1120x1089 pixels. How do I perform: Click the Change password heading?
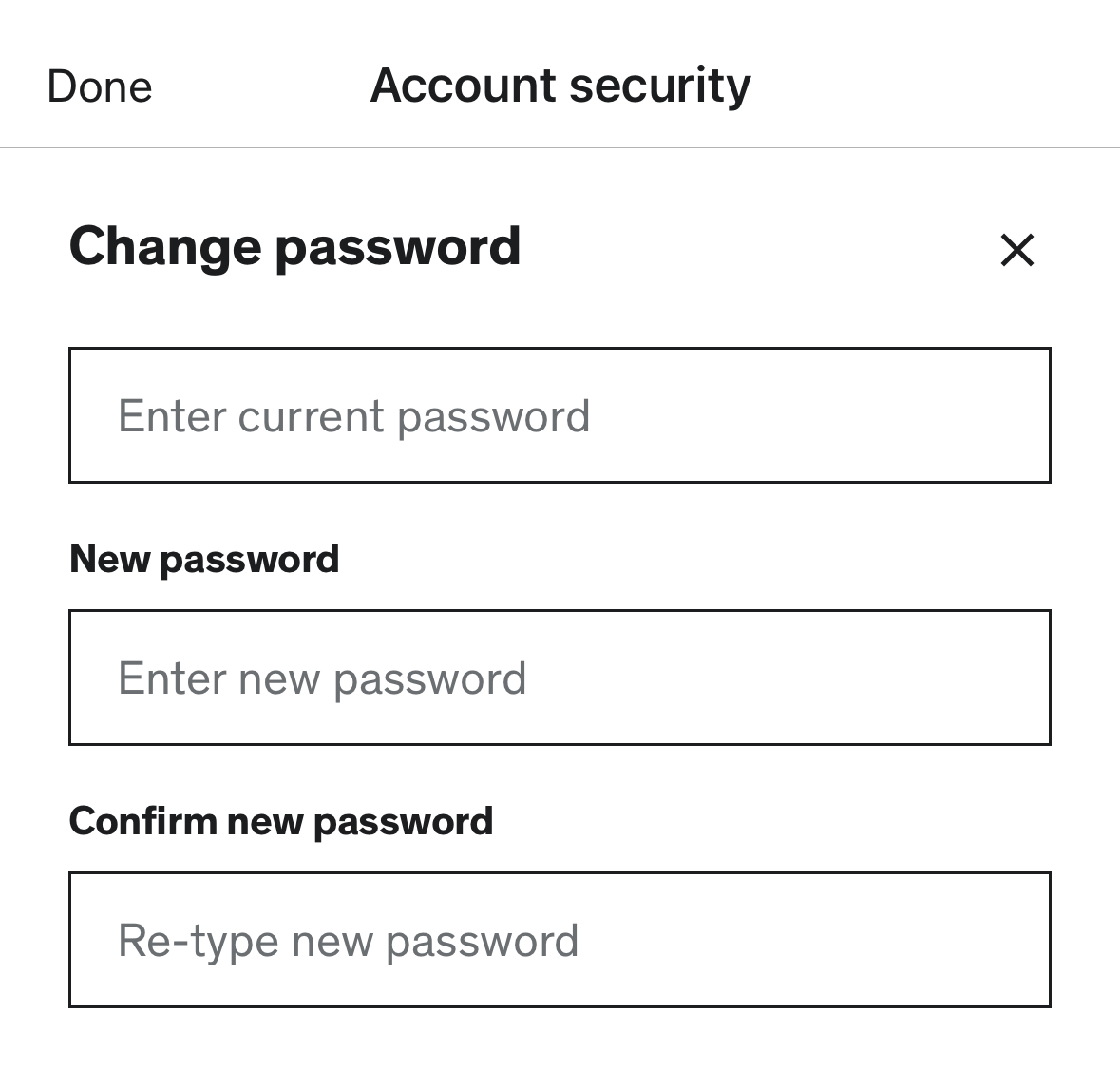(295, 246)
